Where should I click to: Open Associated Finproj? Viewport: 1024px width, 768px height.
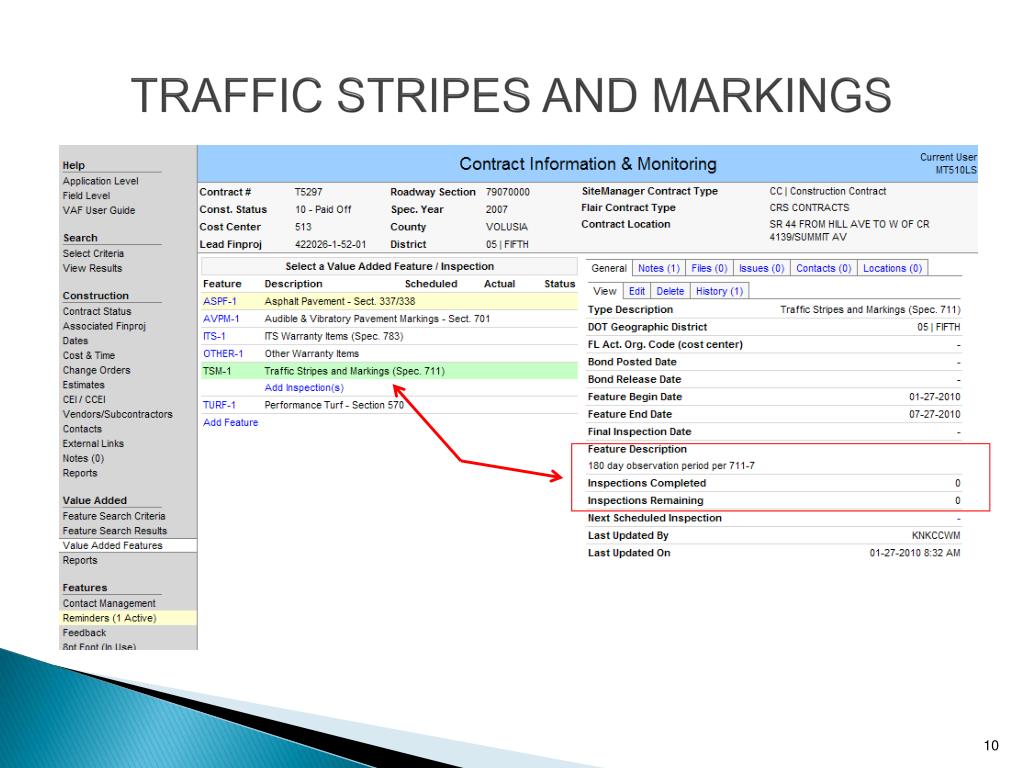pyautogui.click(x=104, y=326)
